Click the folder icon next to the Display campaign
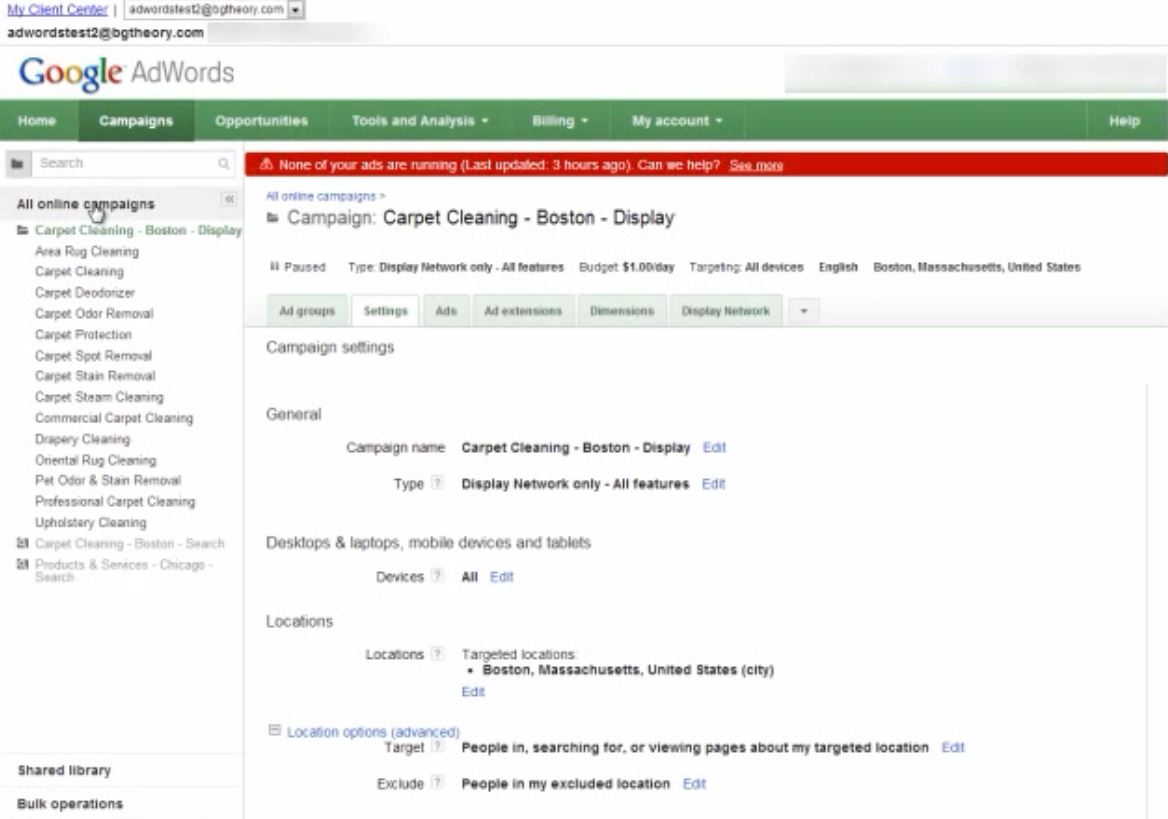This screenshot has height=819, width=1168. [22, 230]
